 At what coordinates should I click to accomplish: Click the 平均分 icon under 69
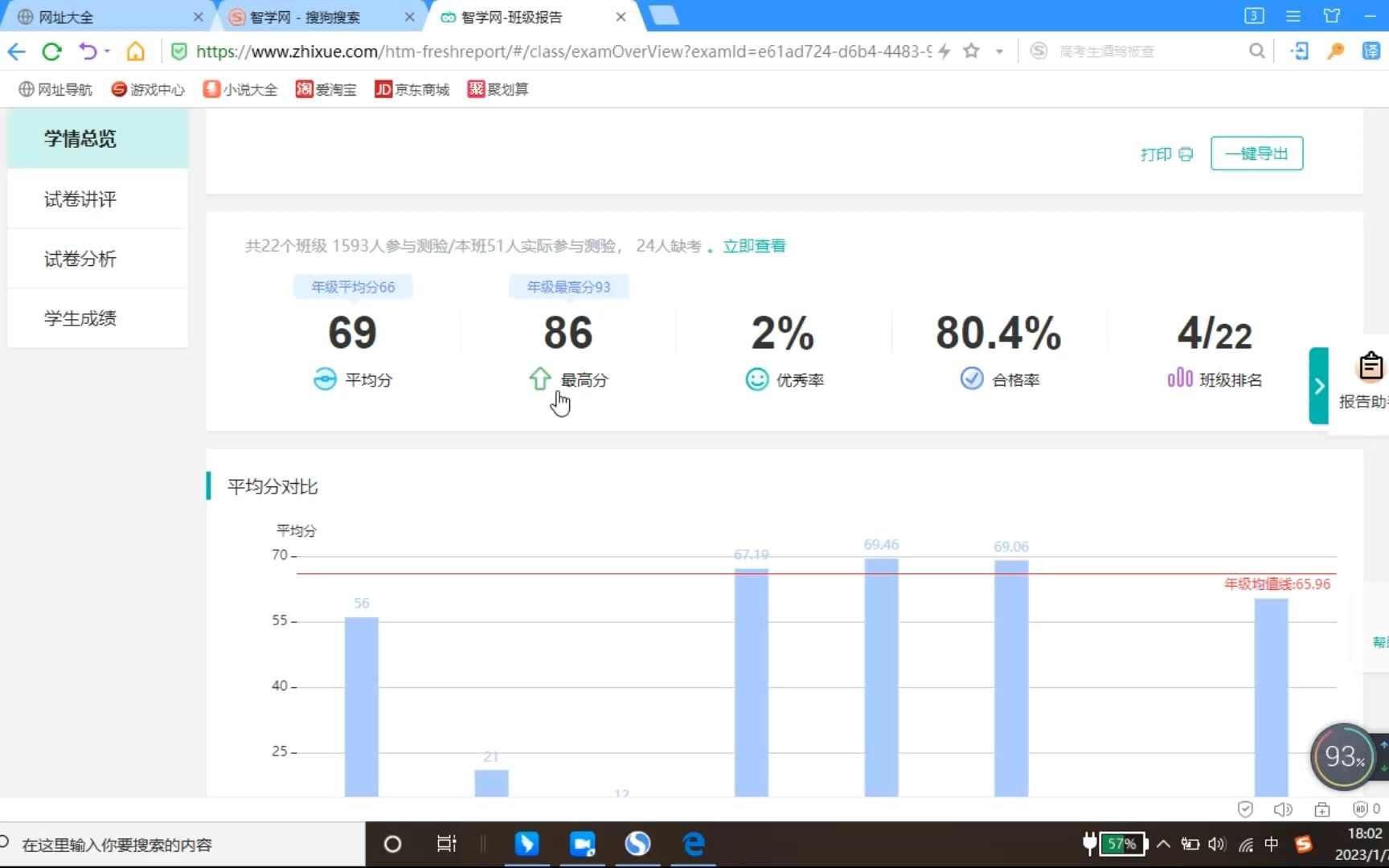coord(325,379)
